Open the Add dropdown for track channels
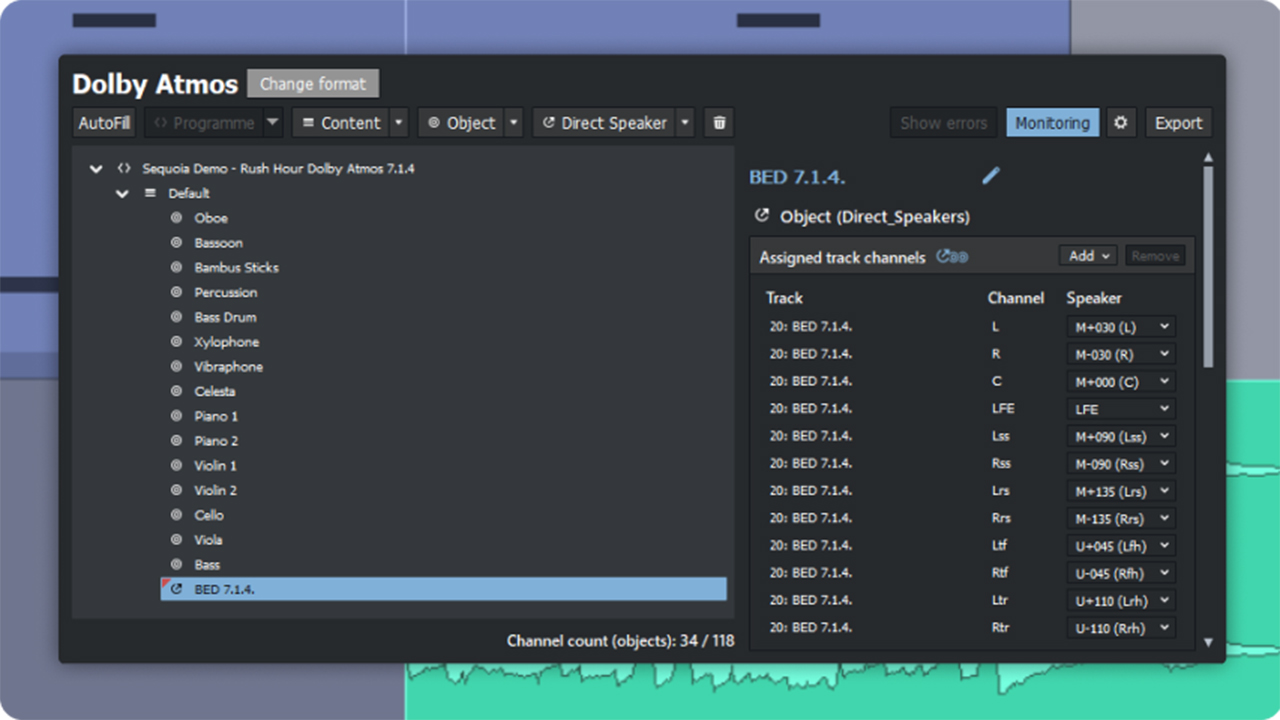 pos(1089,256)
